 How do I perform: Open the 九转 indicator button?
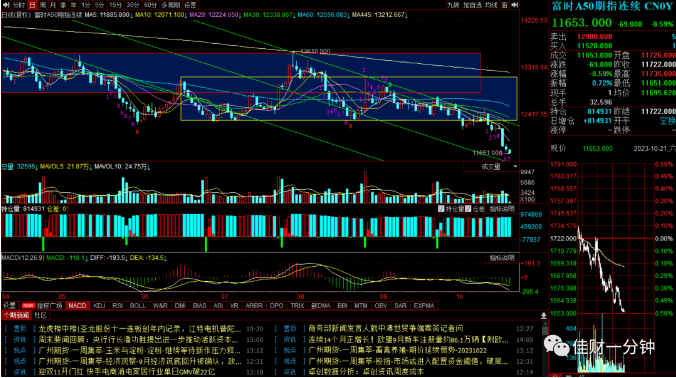[453, 5]
